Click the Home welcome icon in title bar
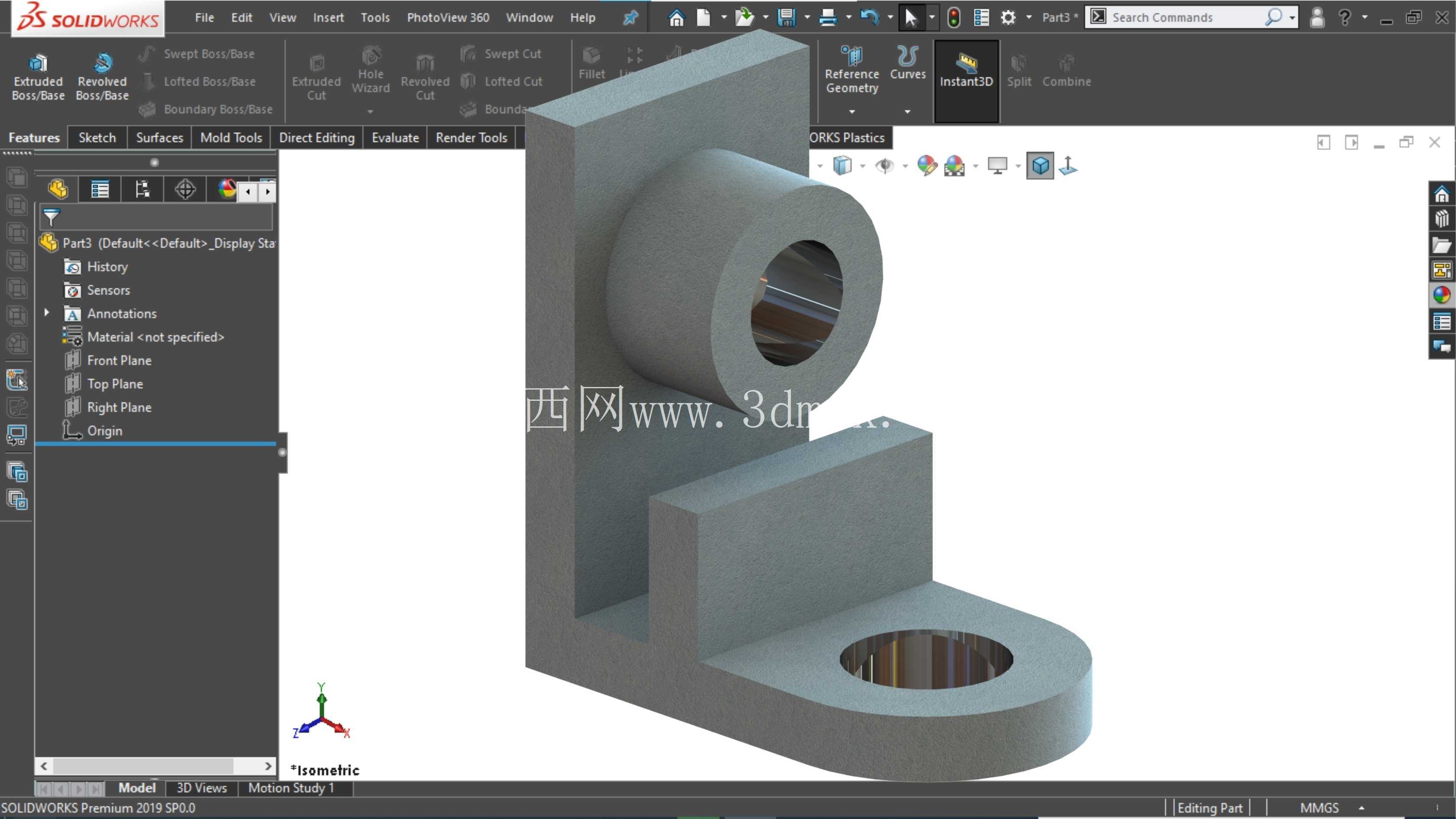The image size is (1456, 819). point(676,17)
